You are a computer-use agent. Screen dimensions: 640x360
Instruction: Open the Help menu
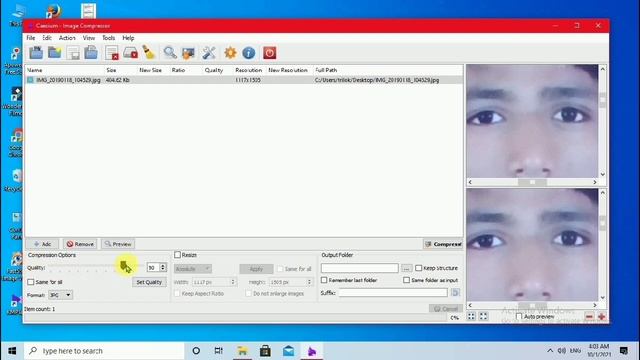point(128,38)
